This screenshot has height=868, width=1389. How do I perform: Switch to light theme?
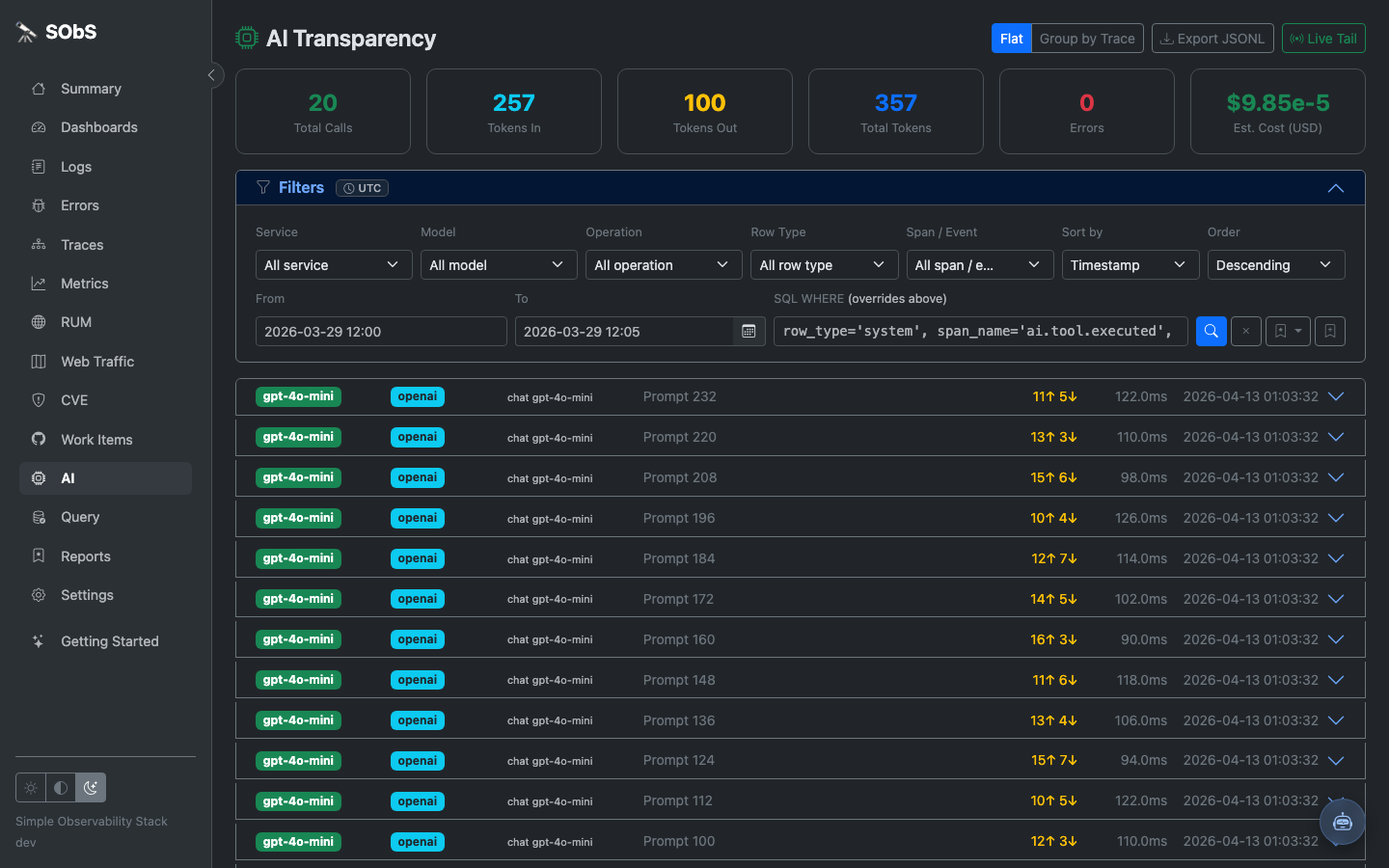[31, 788]
